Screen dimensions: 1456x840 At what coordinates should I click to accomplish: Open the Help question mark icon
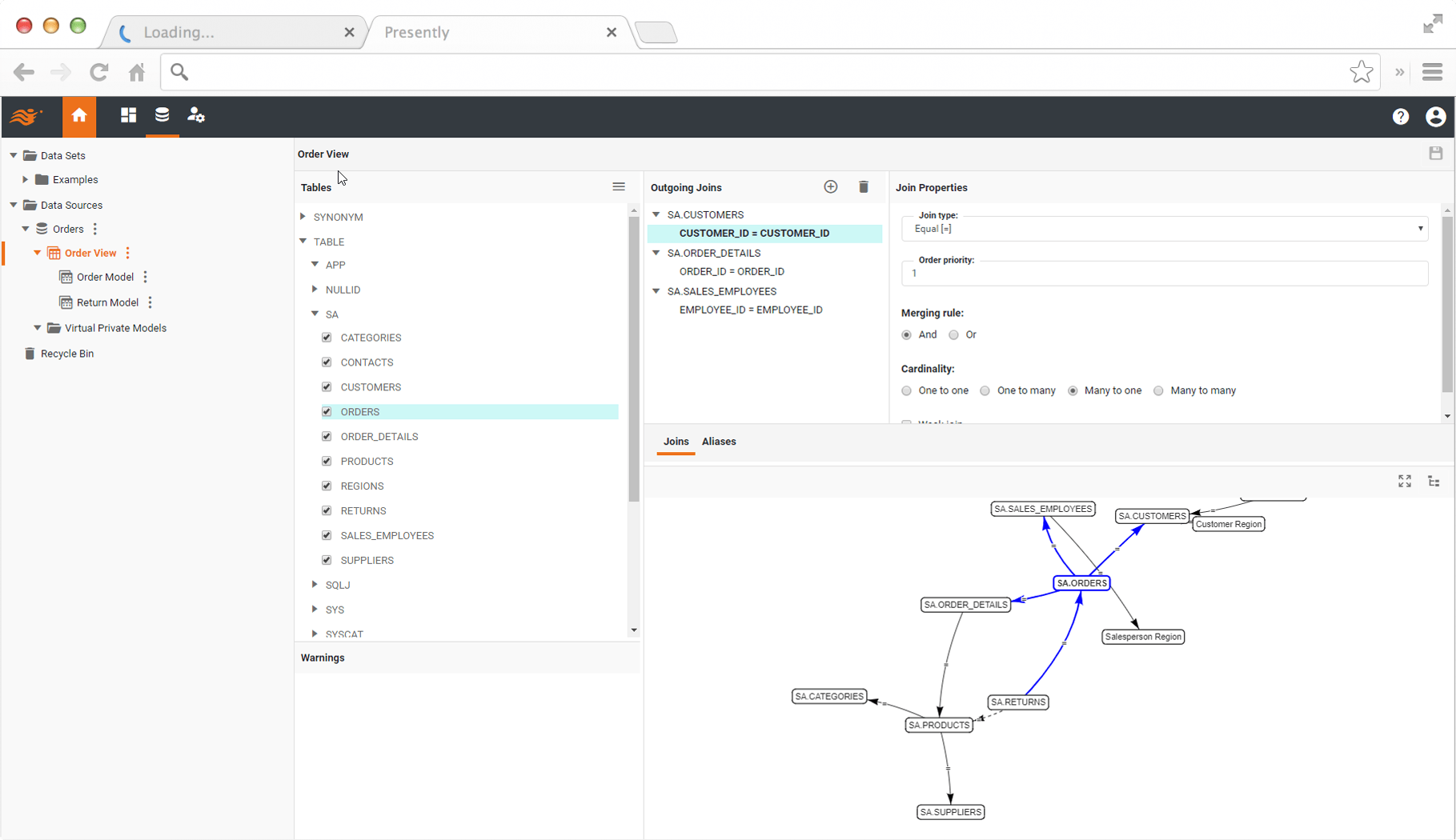coord(1400,117)
